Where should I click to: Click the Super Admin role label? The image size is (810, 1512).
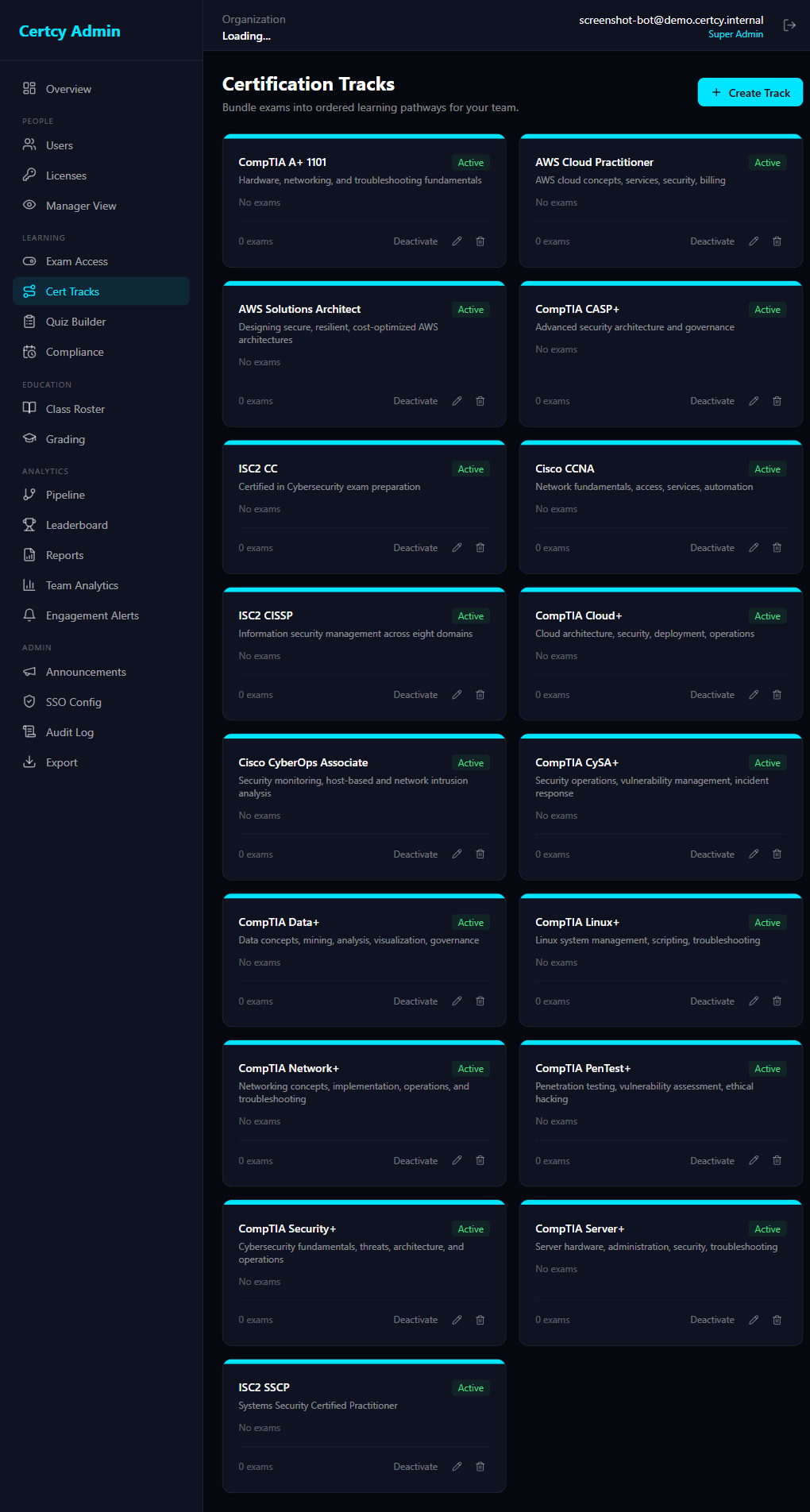coord(735,34)
